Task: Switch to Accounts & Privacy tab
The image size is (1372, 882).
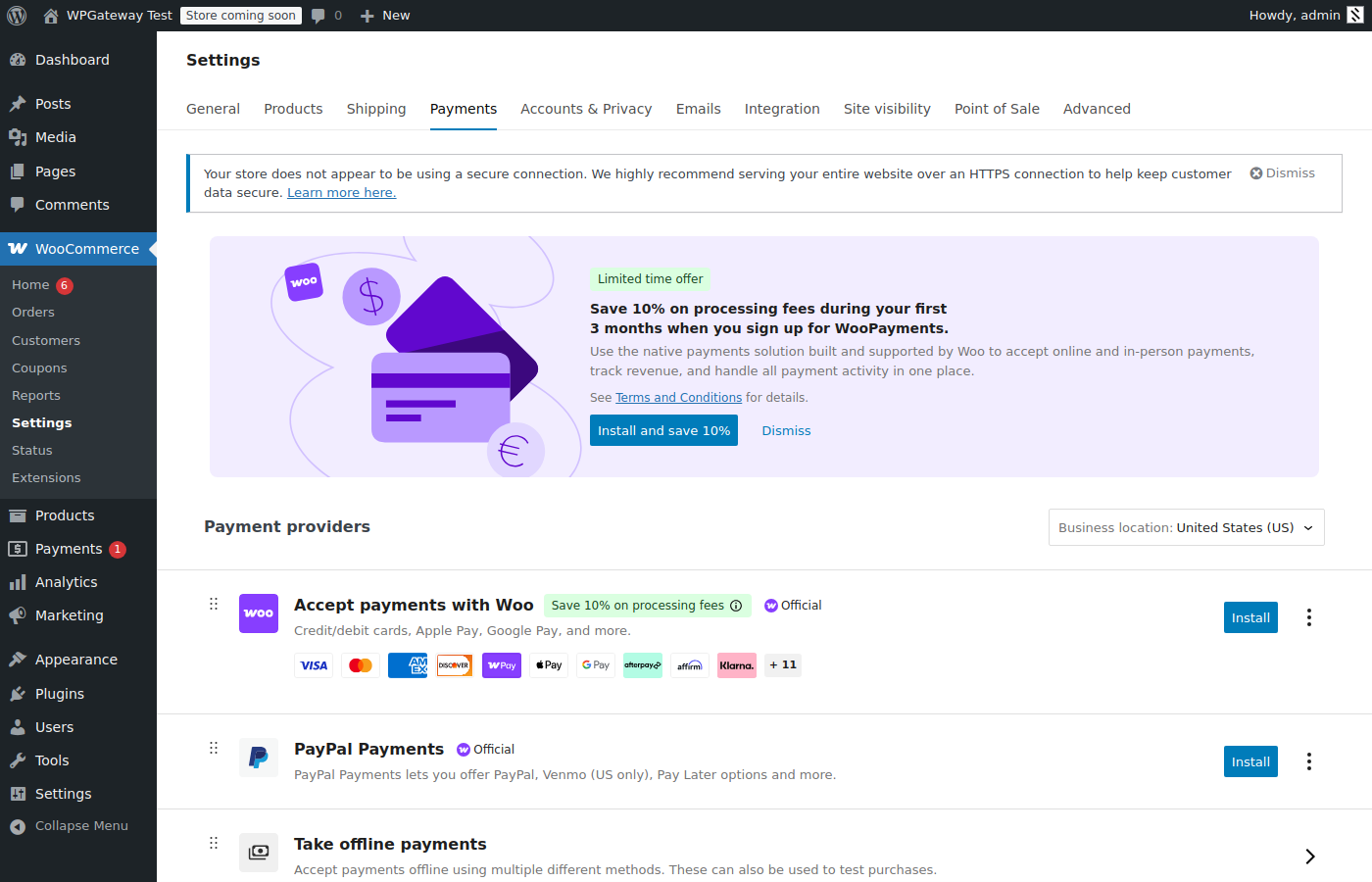Action: 586,109
